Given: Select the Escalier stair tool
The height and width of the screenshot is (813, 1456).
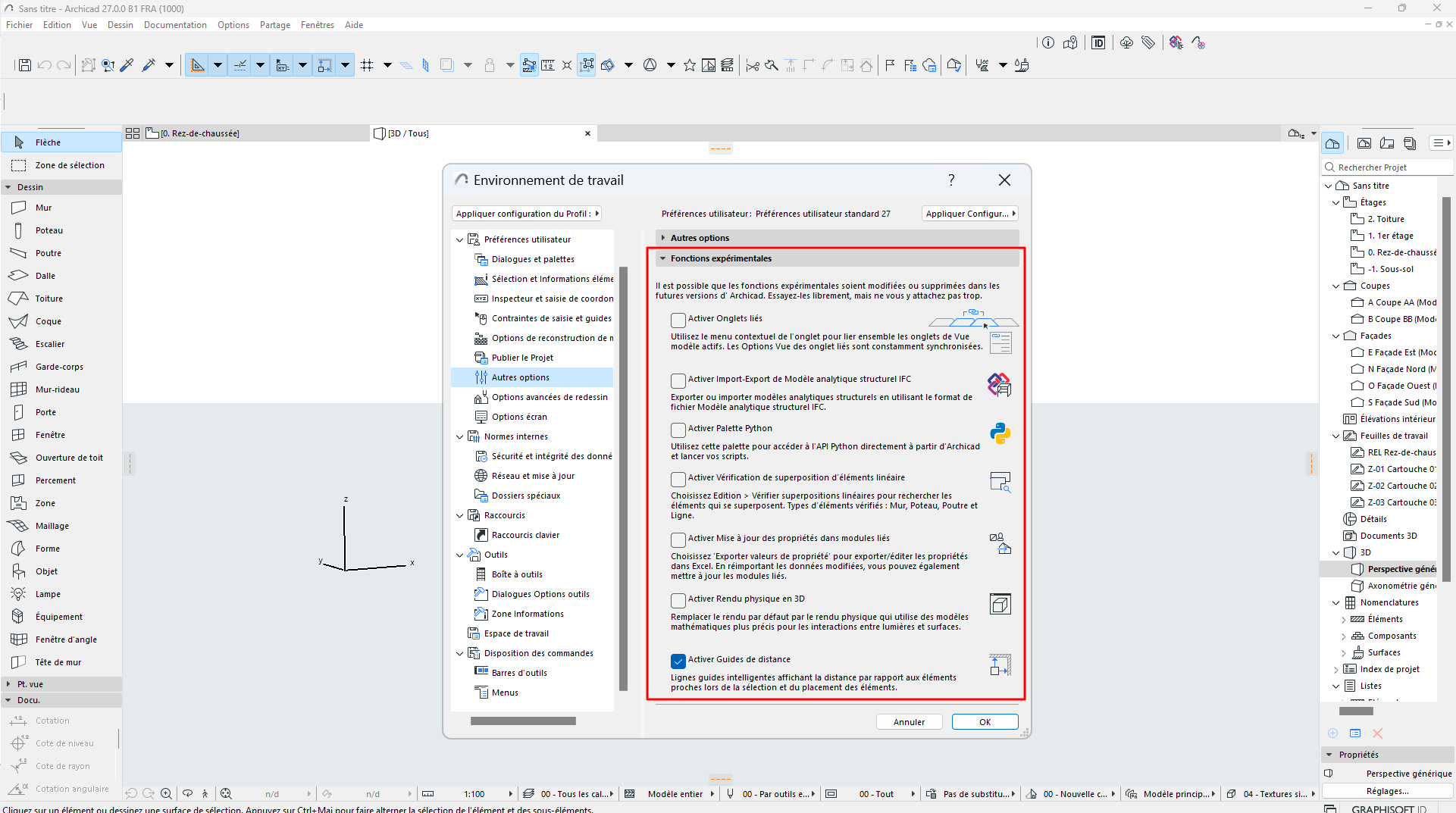Looking at the screenshot, I should click(49, 344).
